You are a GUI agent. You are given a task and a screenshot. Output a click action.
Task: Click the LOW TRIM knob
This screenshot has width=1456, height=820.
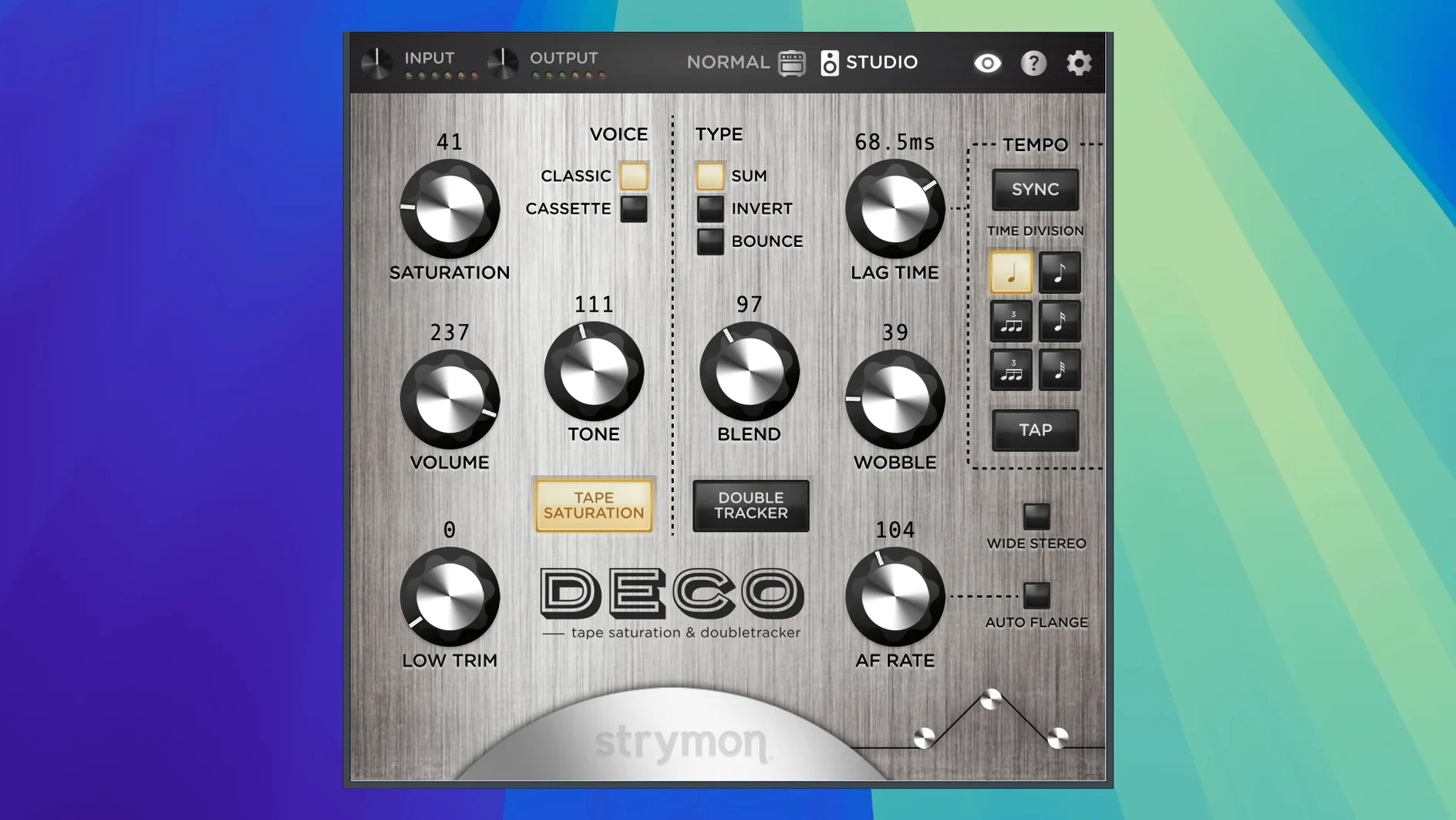[x=450, y=596]
